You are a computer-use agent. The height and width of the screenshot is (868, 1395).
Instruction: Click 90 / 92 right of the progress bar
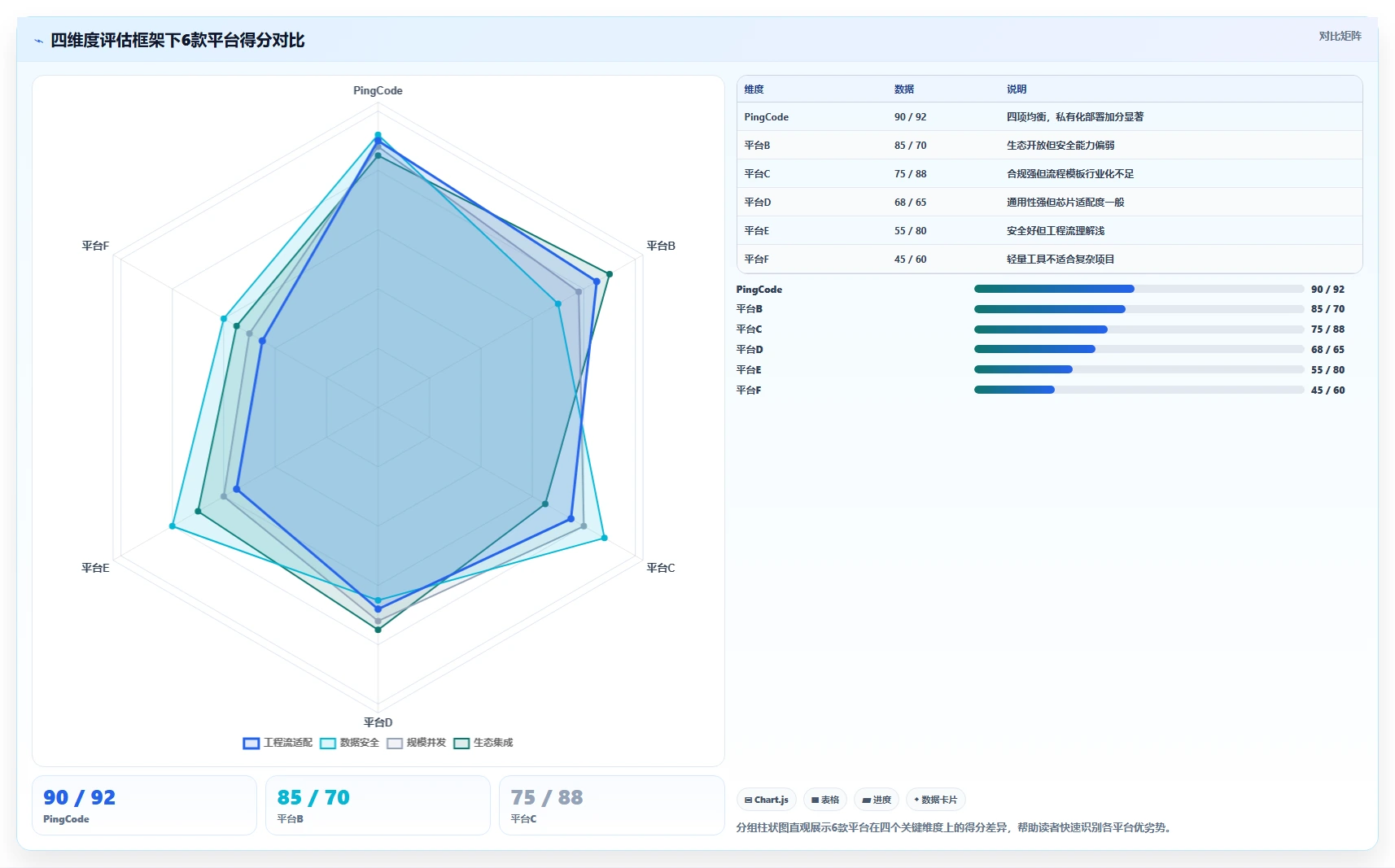pos(1327,290)
